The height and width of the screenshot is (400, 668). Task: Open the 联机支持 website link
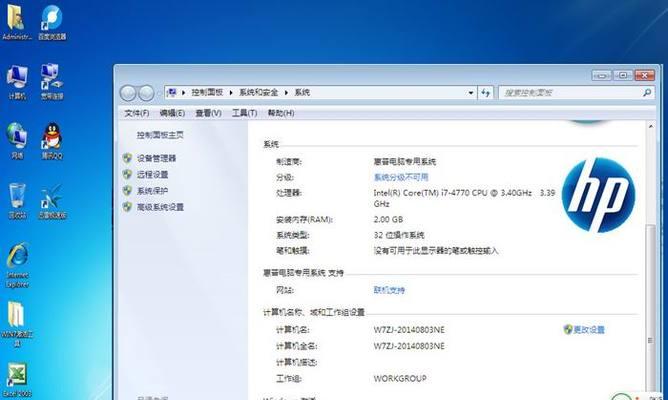389,291
